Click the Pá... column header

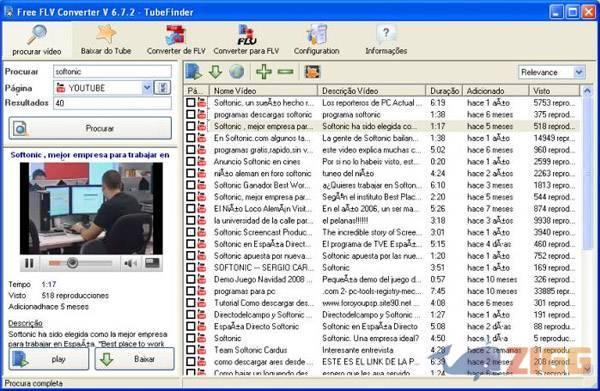197,91
